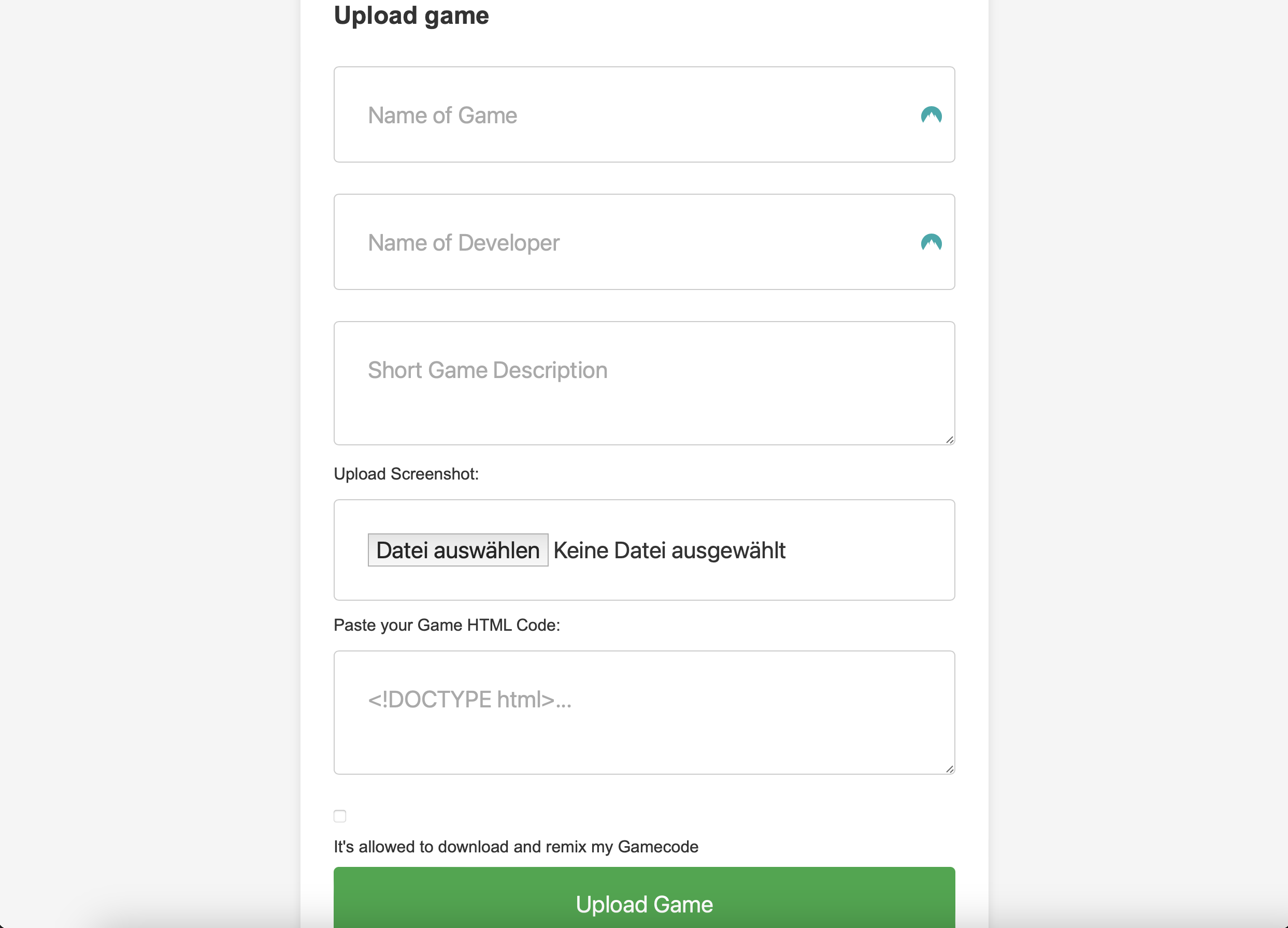The height and width of the screenshot is (928, 1288).
Task: Open the password manager icon beside Name of Game
Action: pos(932,114)
